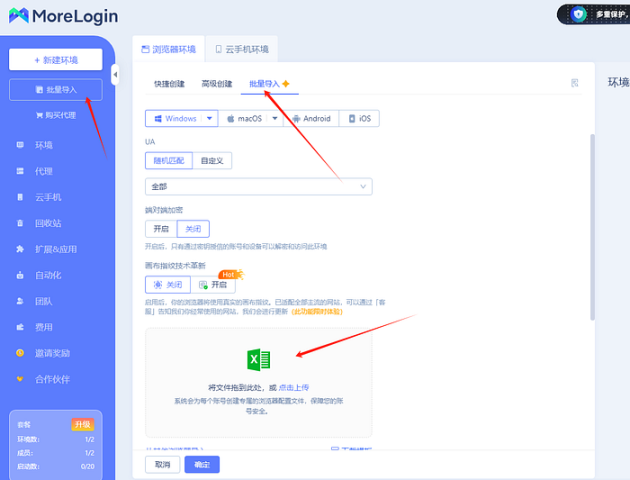Click the 确定 confirm button
630x480 pixels.
click(201, 464)
